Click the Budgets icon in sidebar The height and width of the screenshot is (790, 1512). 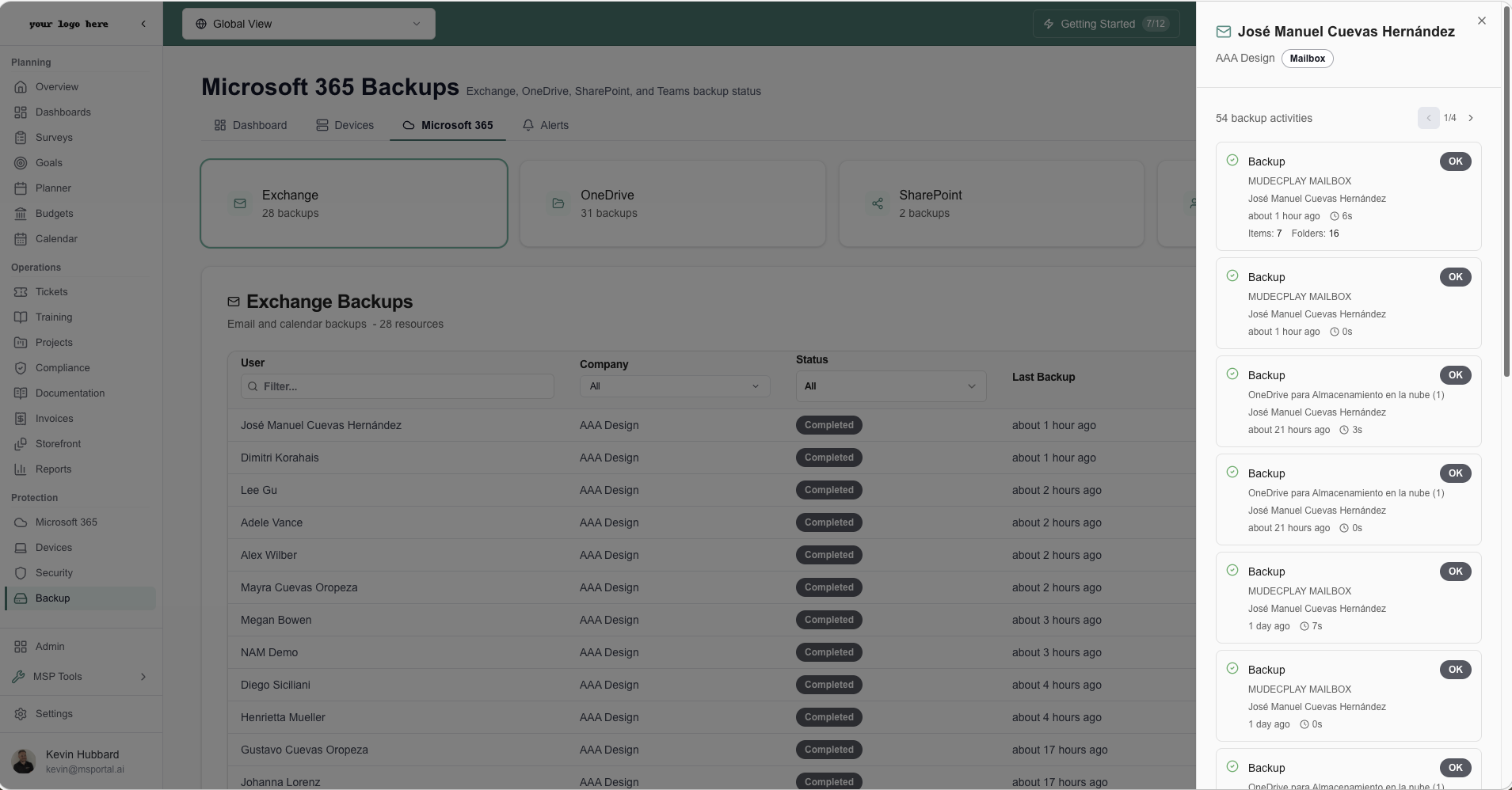[x=21, y=214]
